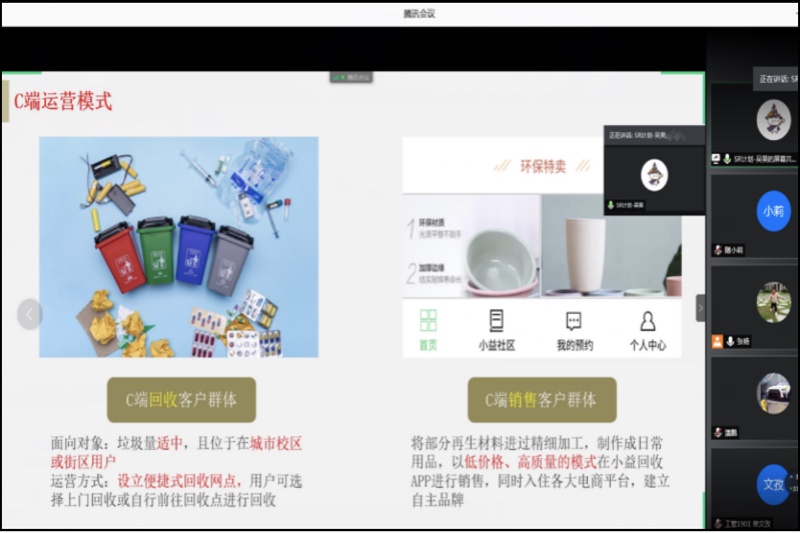This screenshot has width=800, height=533.
Task: Click the 工管1901 name label at the sidebar bottom
Action: [x=748, y=524]
